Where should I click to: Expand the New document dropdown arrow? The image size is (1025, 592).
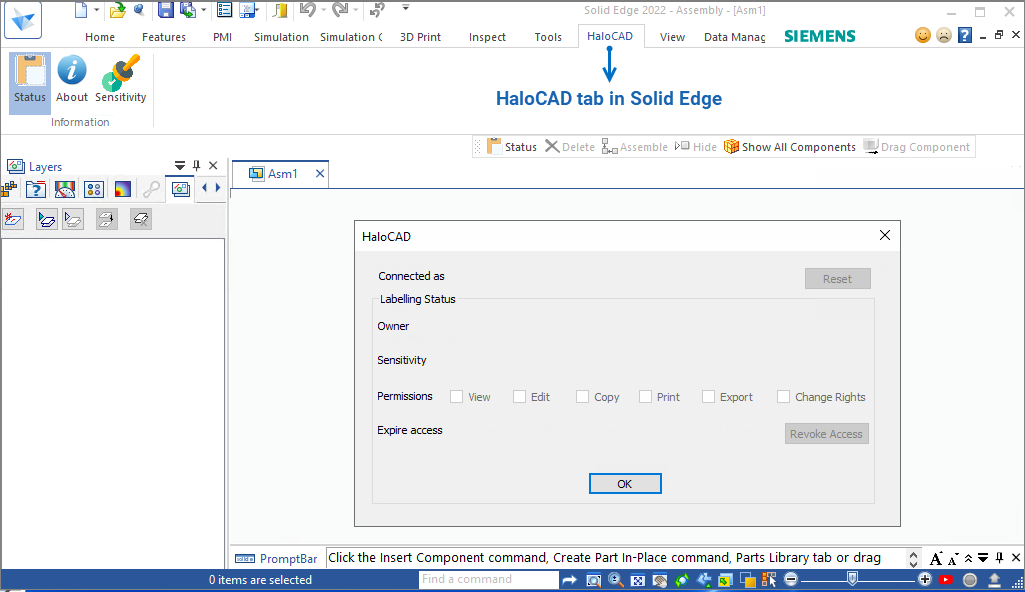97,10
